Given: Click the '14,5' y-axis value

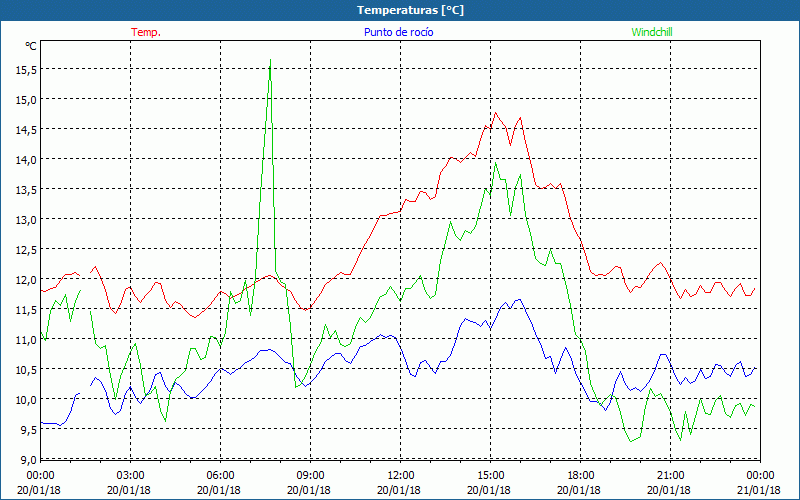Looking at the screenshot, I should pyautogui.click(x=26, y=131).
